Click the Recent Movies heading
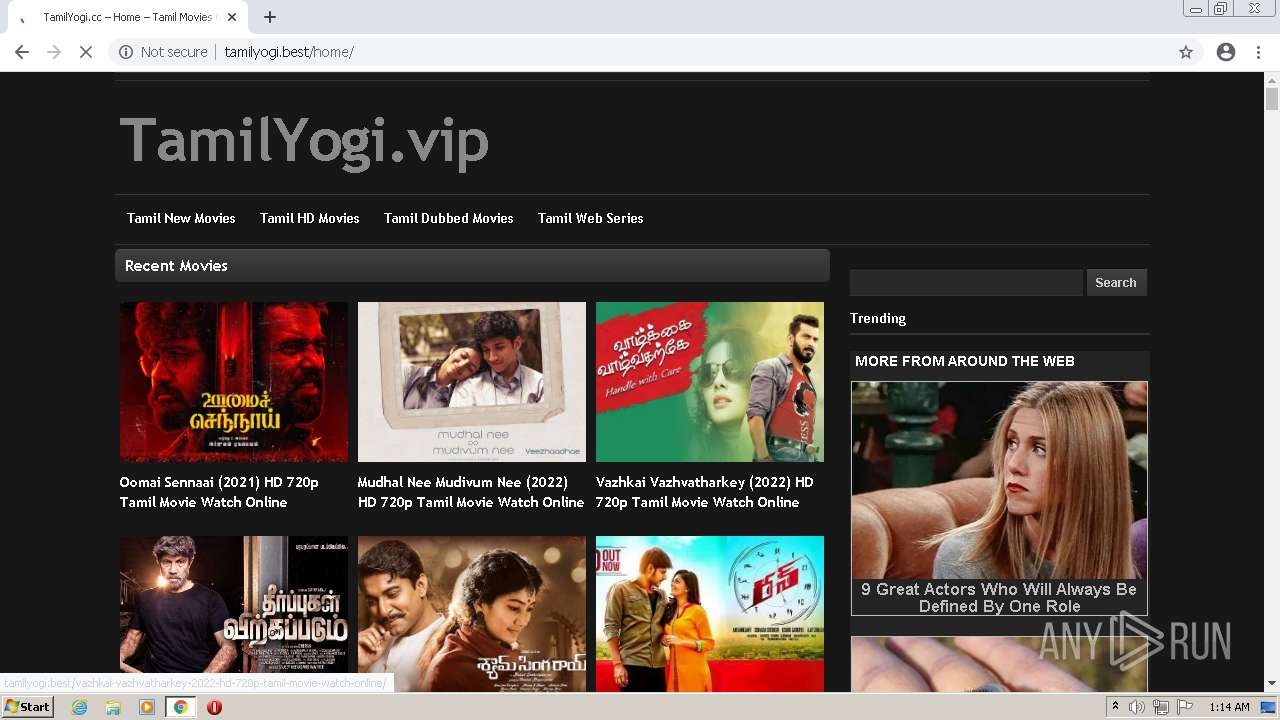Screen dimensions: 1280x720 tap(176, 266)
